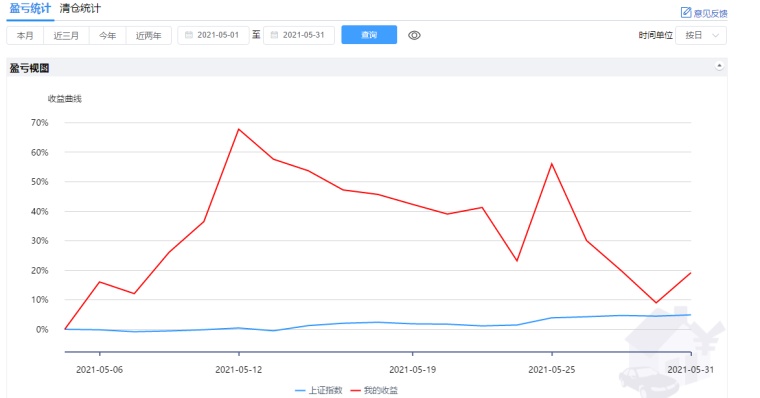Toggle the 上证指数 legend entry
This screenshot has width=760, height=398.
tap(319, 390)
